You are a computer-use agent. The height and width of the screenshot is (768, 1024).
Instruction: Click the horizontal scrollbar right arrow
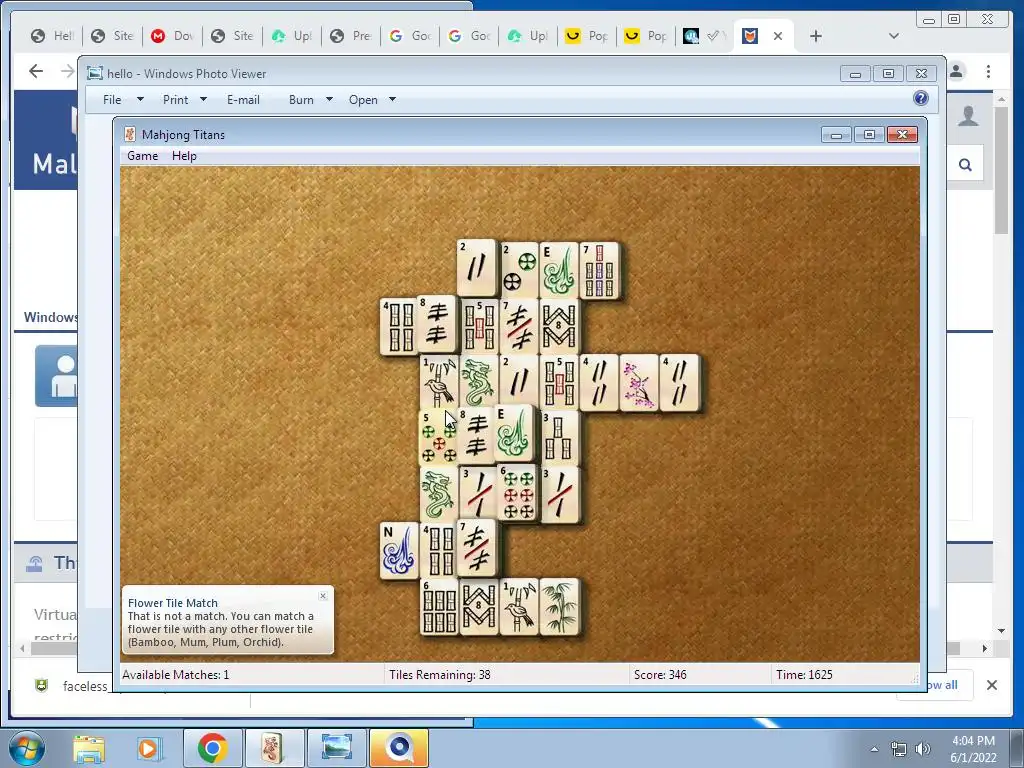point(984,648)
